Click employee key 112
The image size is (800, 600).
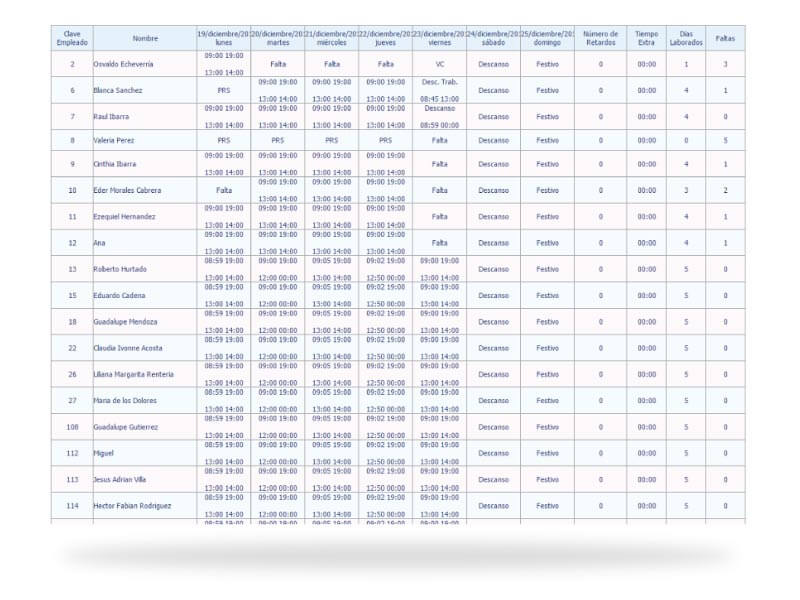pyautogui.click(x=72, y=453)
